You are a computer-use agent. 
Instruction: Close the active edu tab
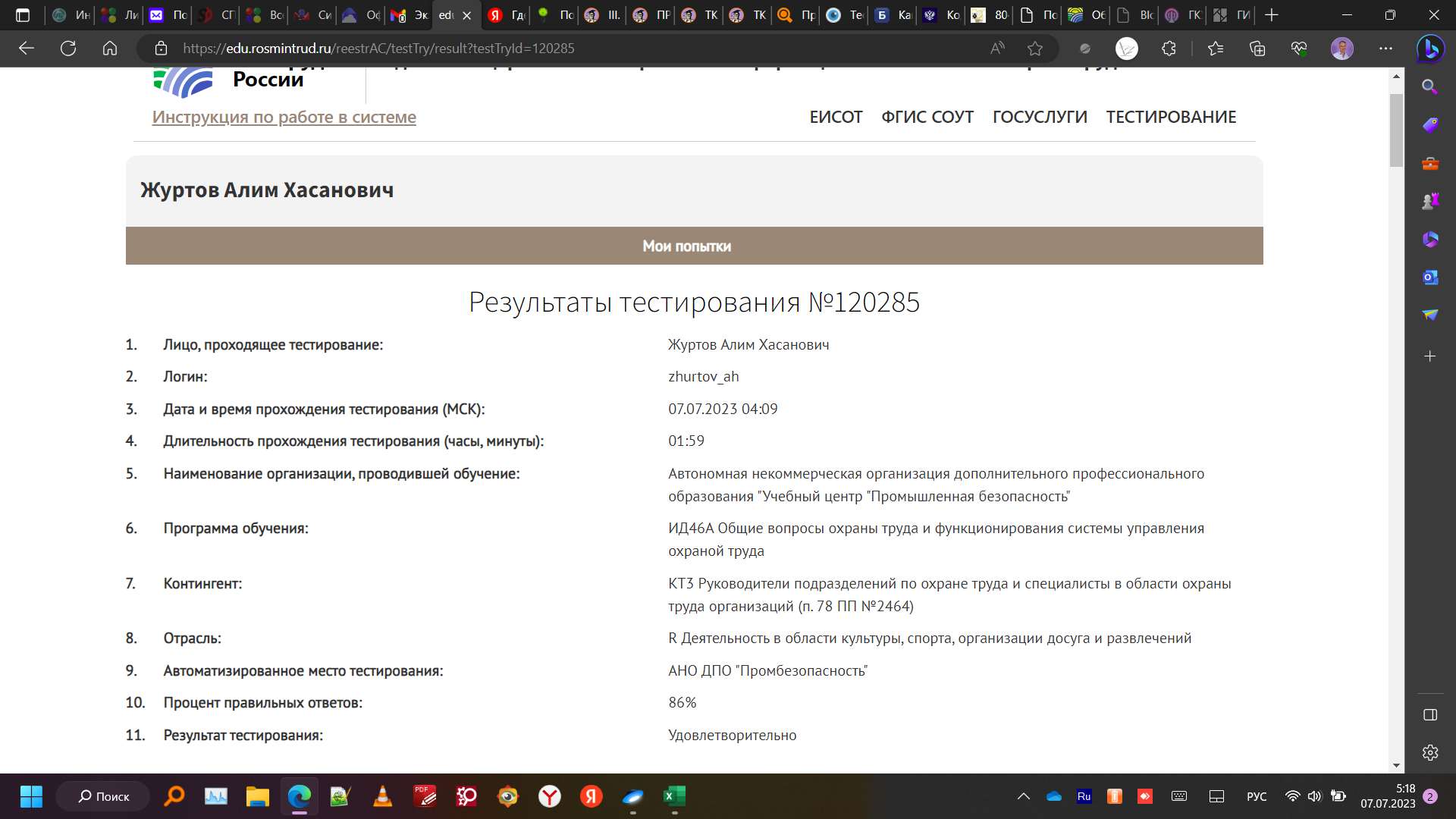click(x=467, y=15)
